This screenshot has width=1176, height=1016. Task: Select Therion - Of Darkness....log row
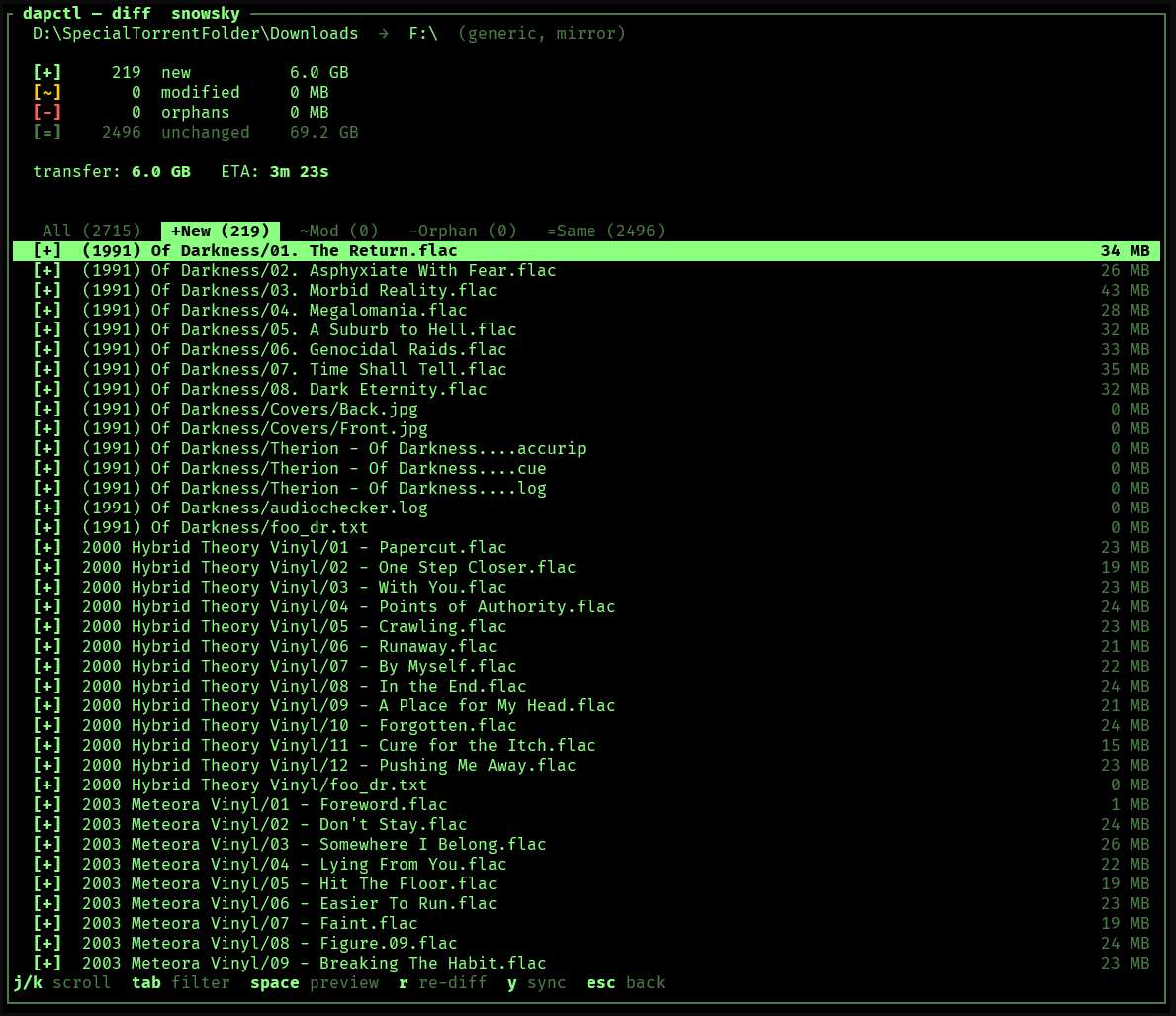pos(587,489)
